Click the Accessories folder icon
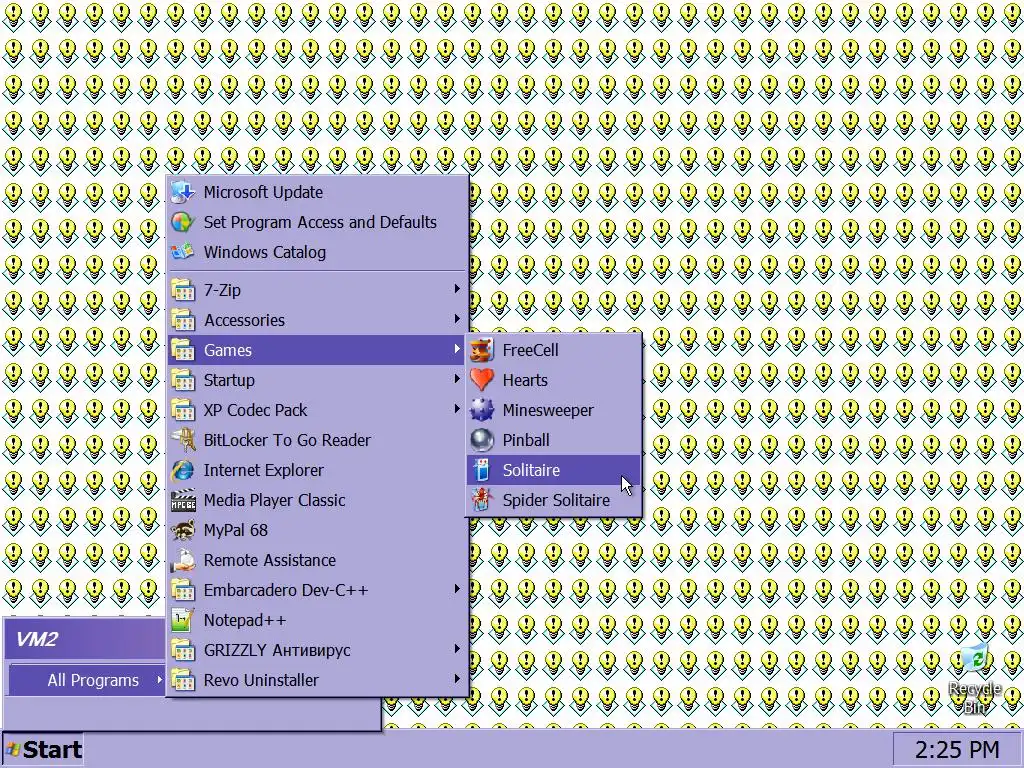The image size is (1024, 768). point(183,320)
